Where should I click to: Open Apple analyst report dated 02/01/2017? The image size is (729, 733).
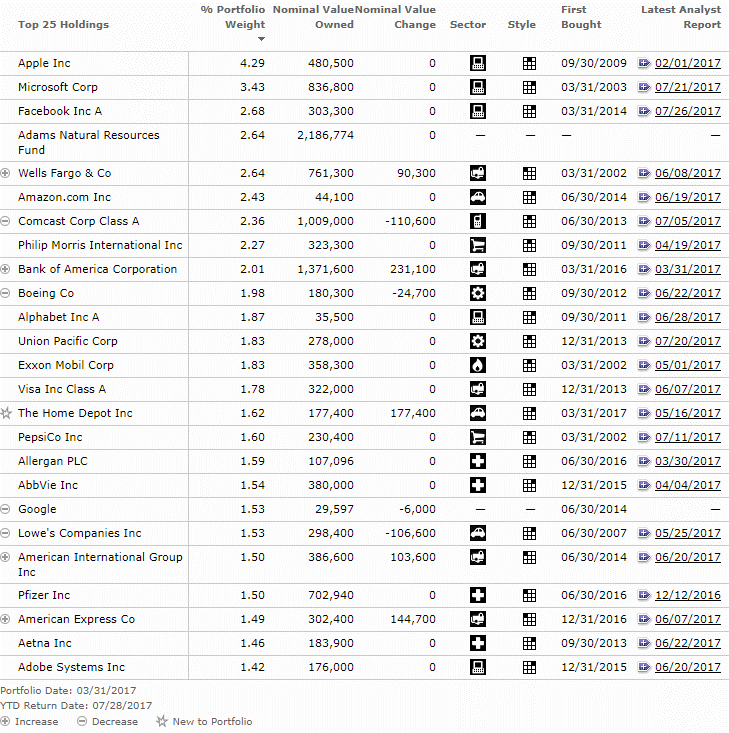687,63
